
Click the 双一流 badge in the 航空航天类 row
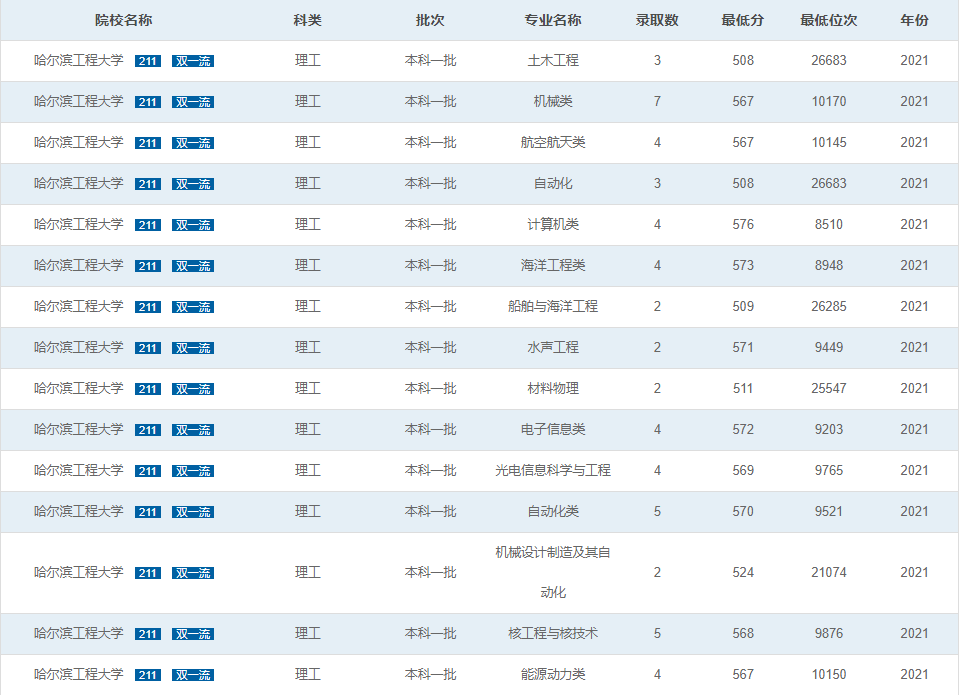[x=192, y=143]
